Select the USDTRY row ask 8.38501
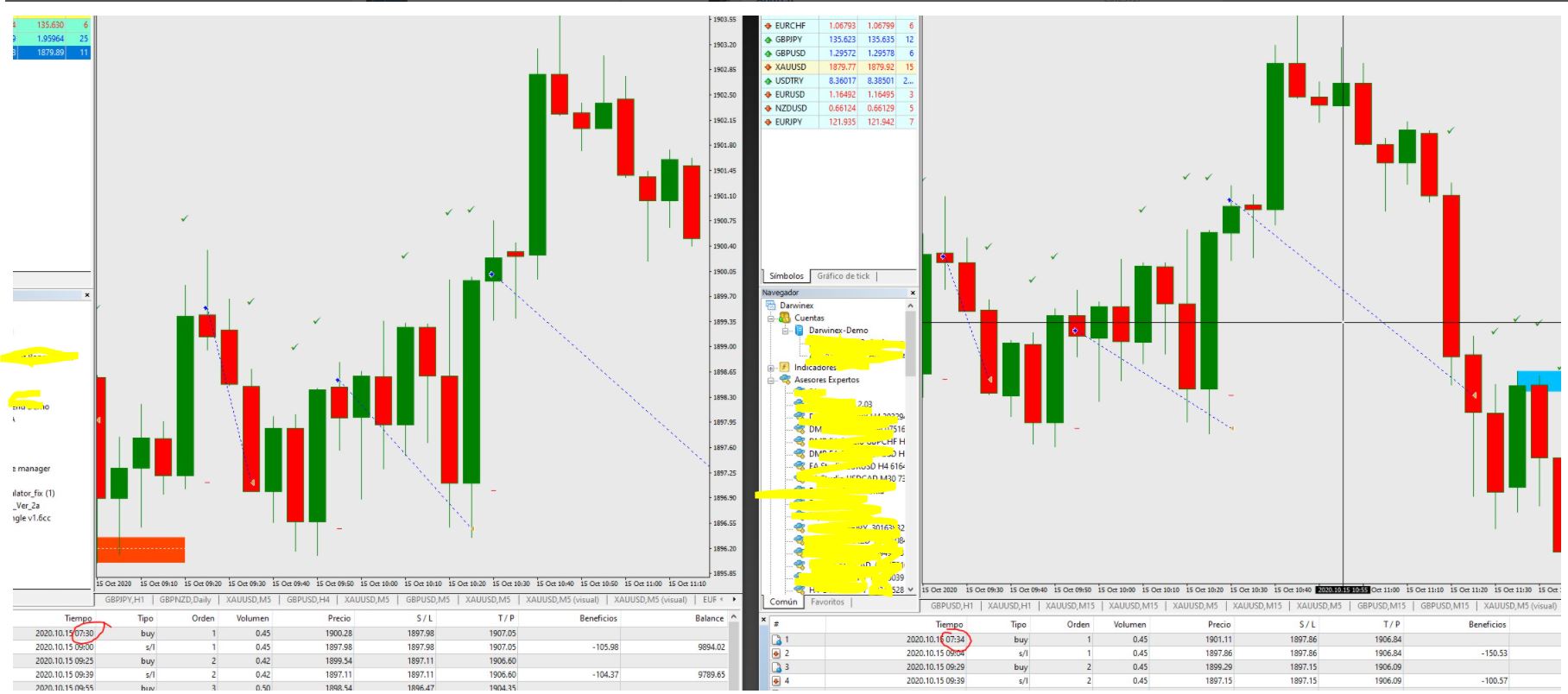Screen dimensions: 1568x694 [x=881, y=81]
